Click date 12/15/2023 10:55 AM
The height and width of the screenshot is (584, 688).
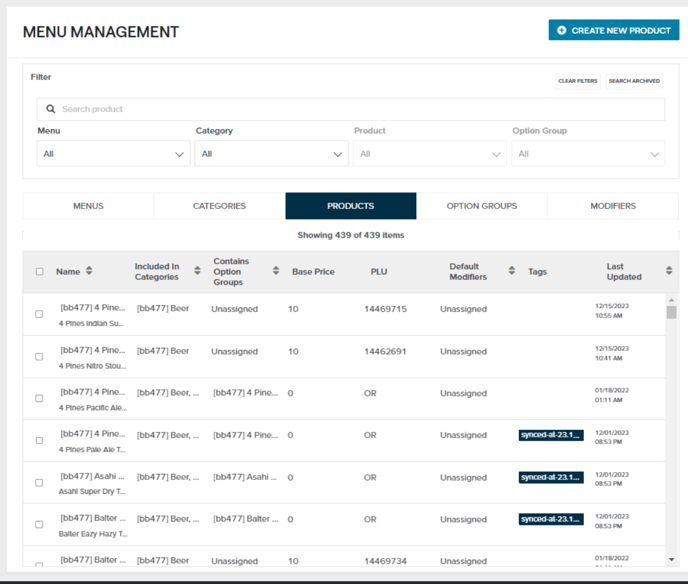(612, 311)
